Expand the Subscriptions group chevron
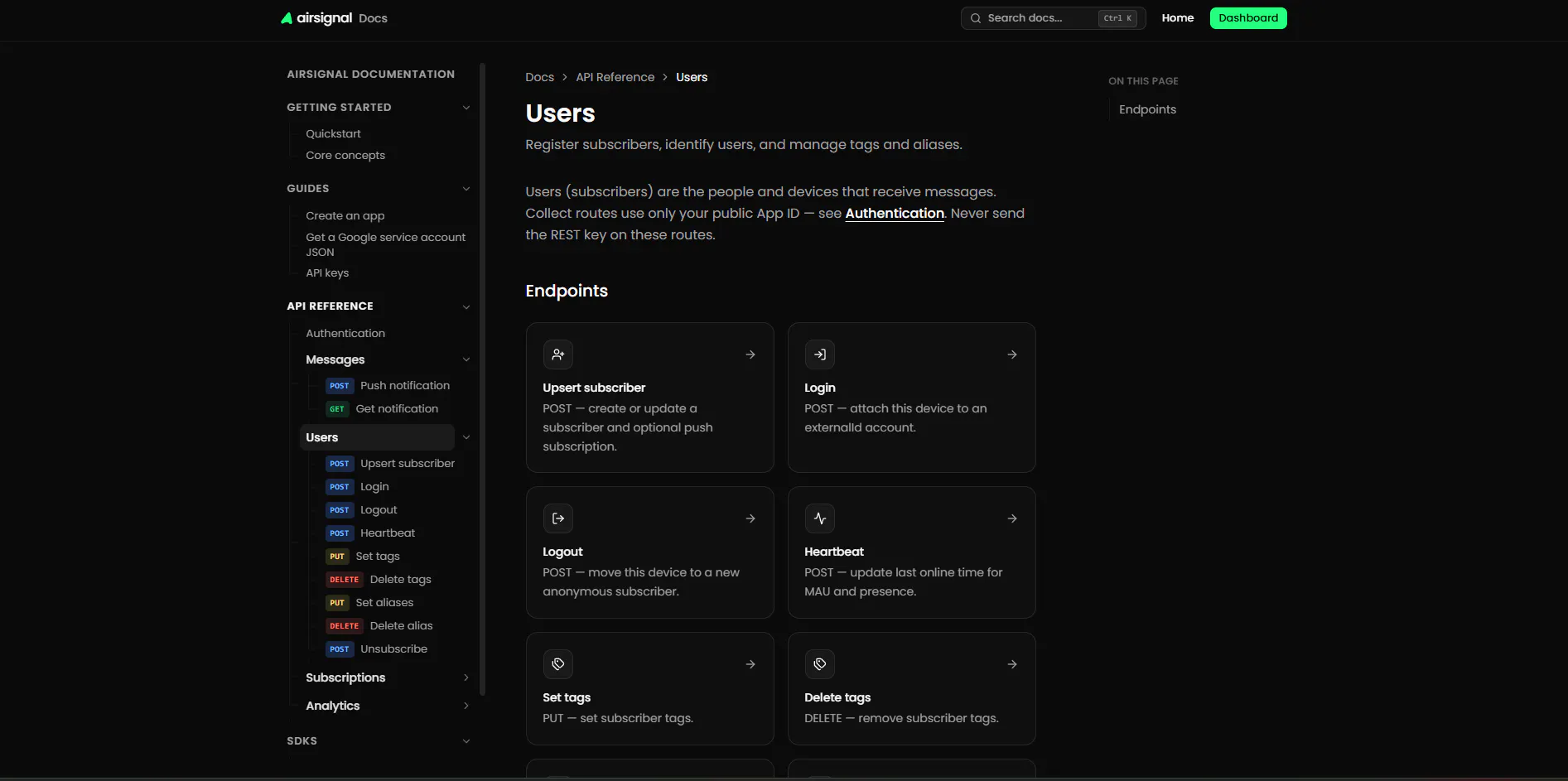This screenshot has height=781, width=1568. click(466, 677)
